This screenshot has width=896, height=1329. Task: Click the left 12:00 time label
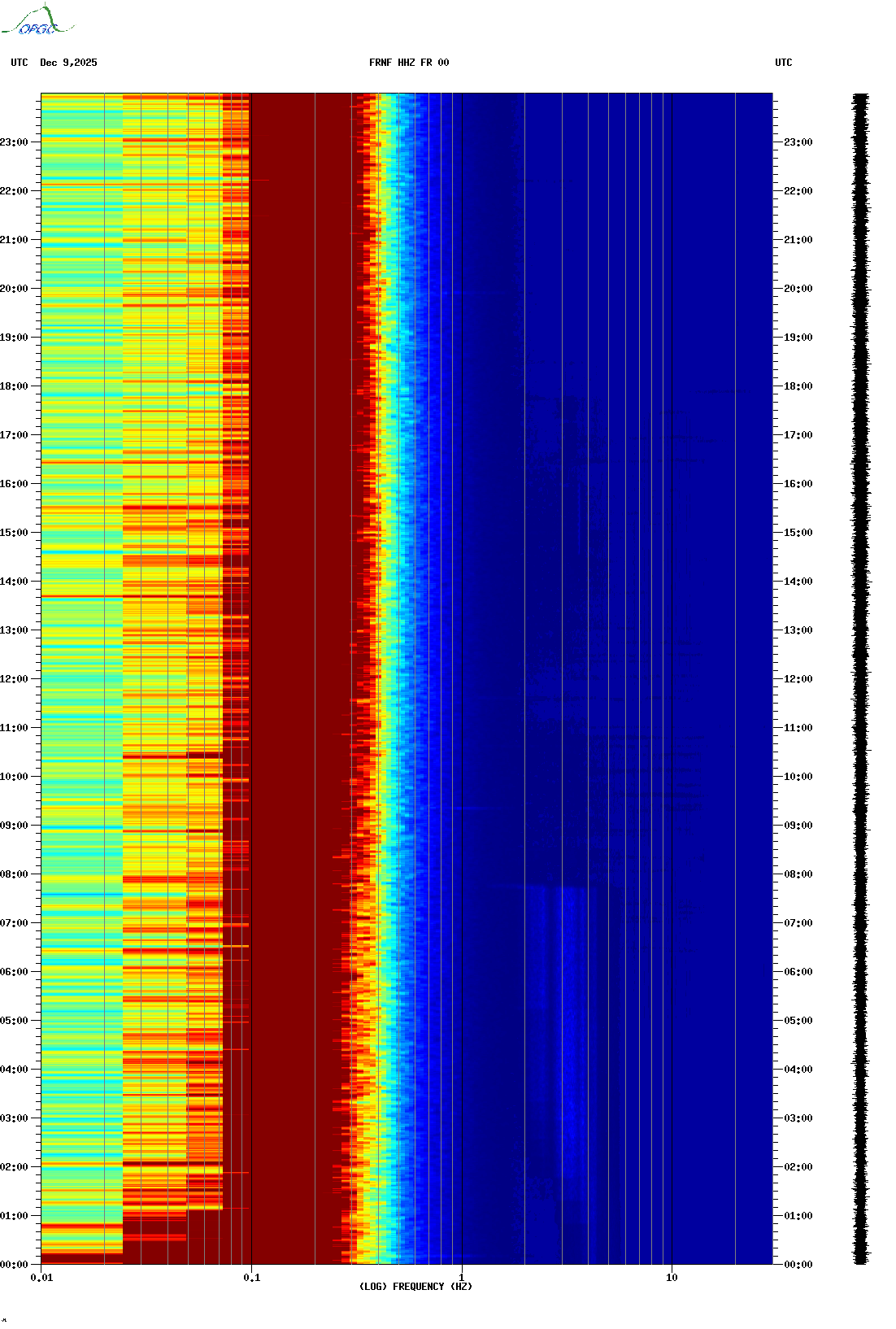[14, 679]
